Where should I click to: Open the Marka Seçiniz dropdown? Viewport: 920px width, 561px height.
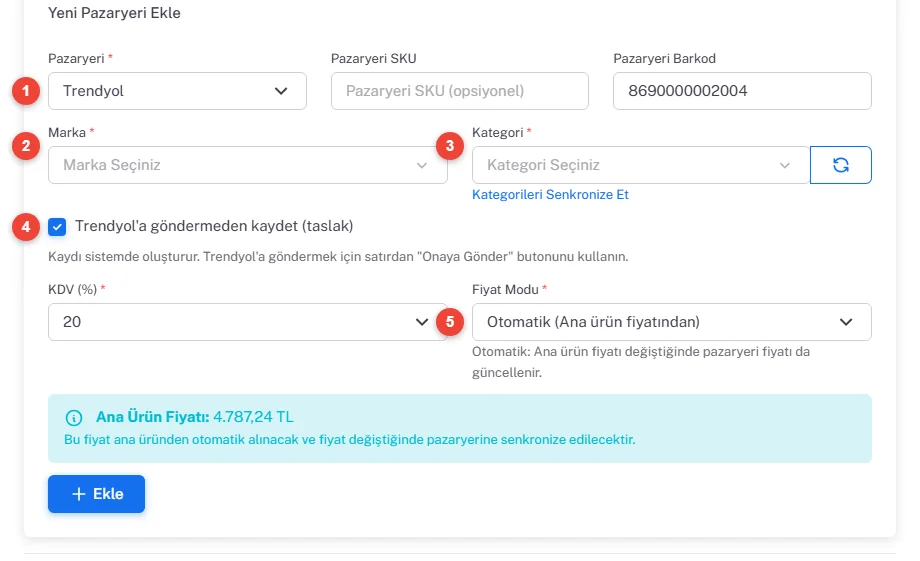248,165
